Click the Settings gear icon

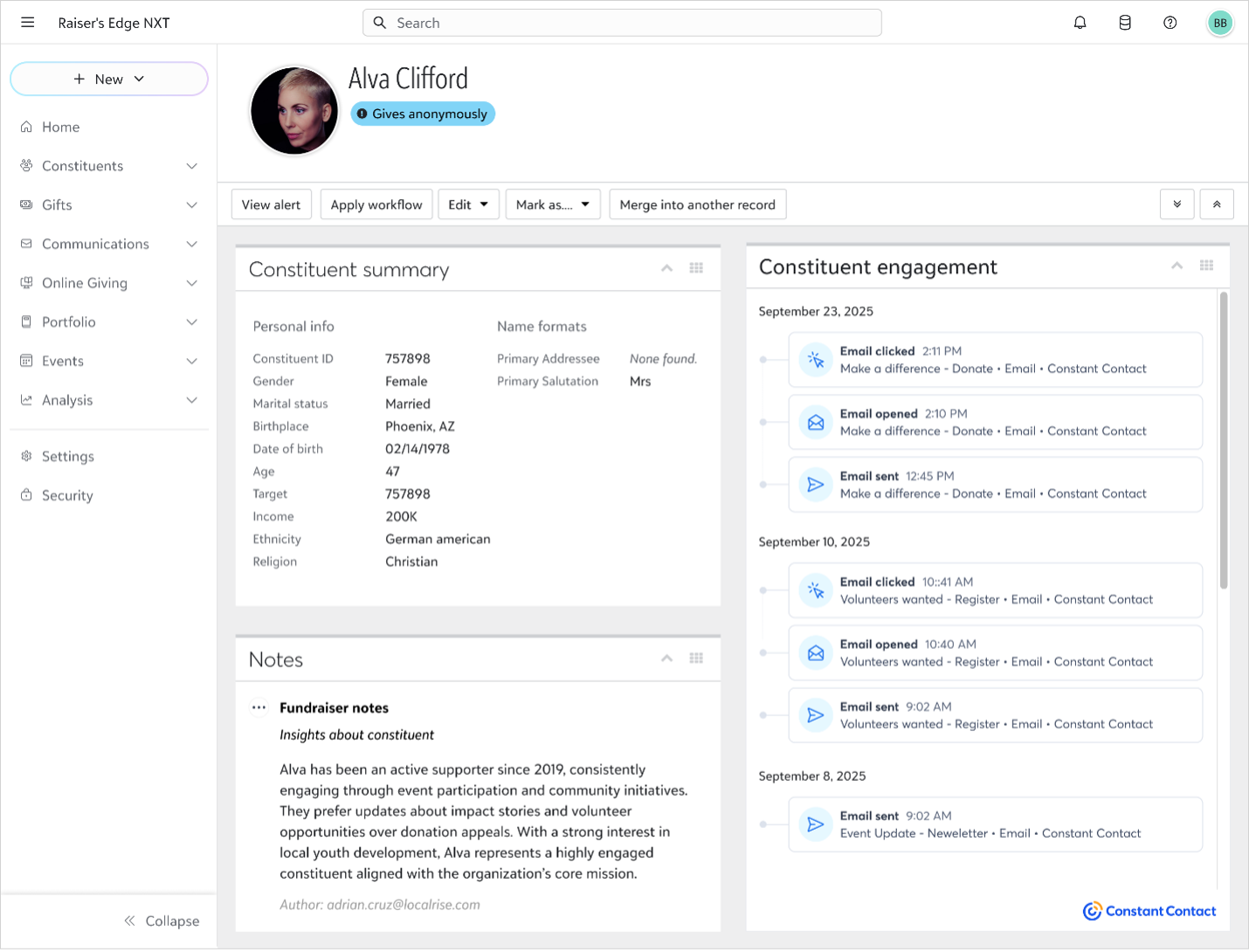pos(26,456)
